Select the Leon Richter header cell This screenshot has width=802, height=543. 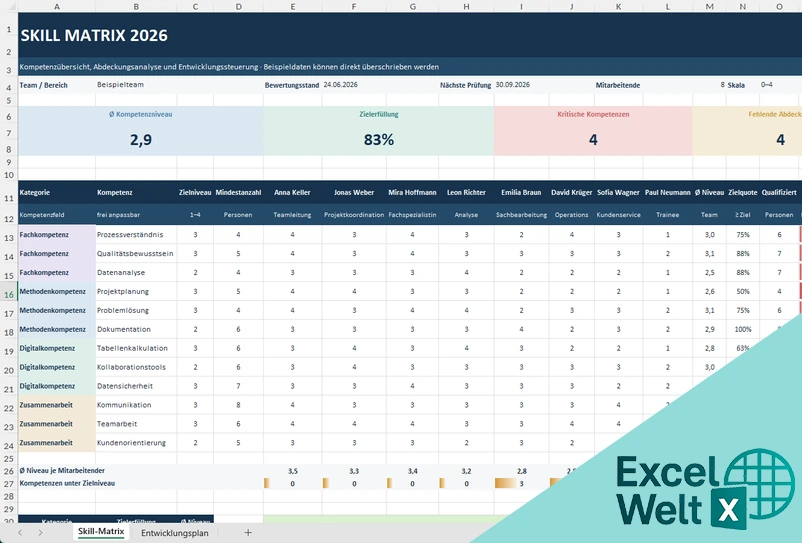click(466, 192)
